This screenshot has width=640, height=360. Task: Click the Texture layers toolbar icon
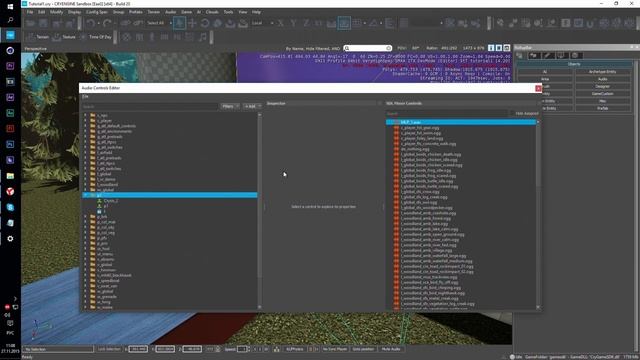point(64,37)
